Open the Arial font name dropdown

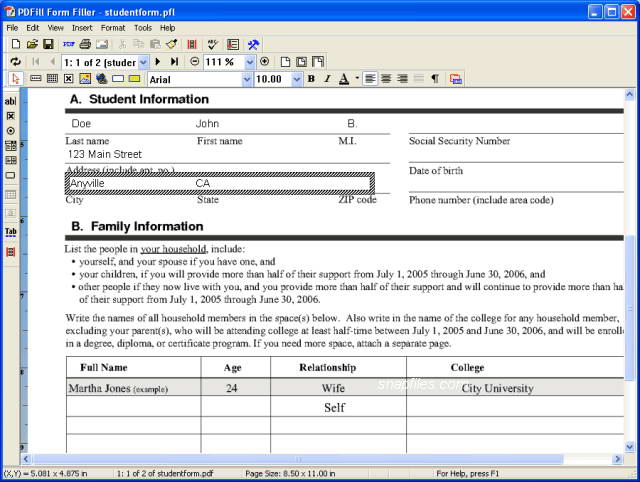(x=247, y=79)
